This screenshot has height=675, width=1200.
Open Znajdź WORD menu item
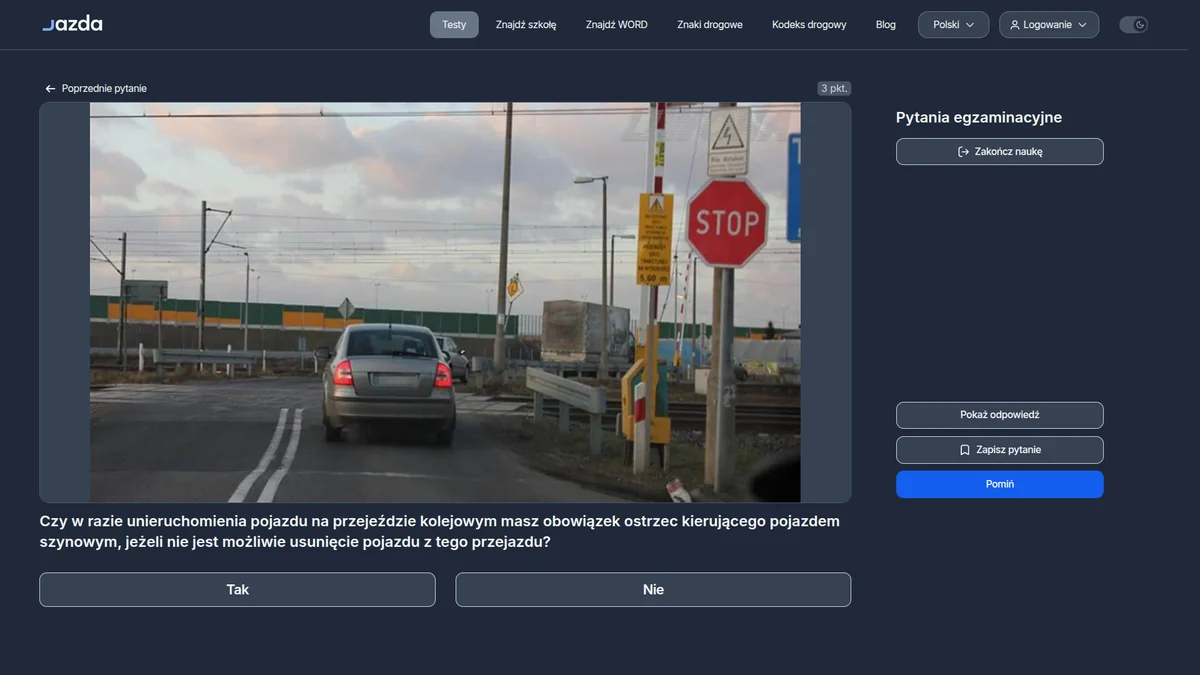pyautogui.click(x=617, y=25)
